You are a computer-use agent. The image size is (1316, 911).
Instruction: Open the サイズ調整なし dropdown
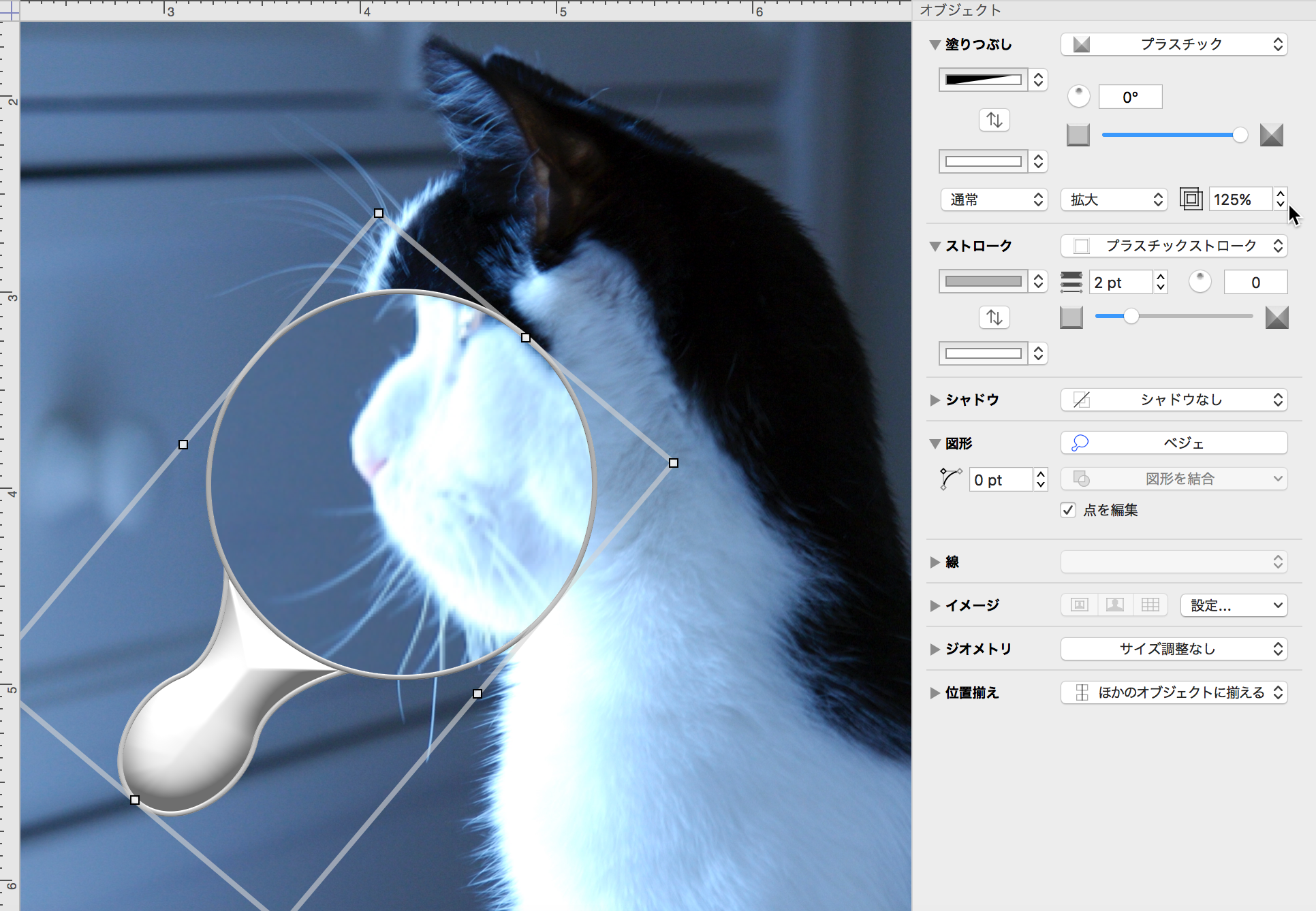(1174, 649)
